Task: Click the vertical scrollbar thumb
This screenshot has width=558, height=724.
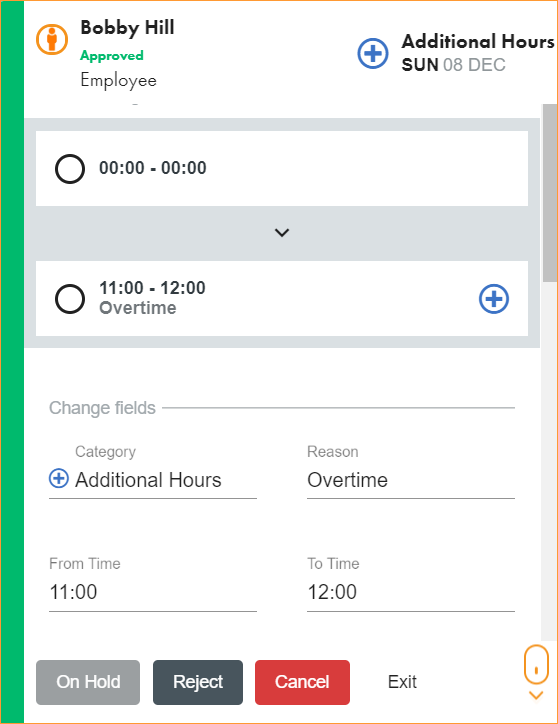Action: pos(550,193)
